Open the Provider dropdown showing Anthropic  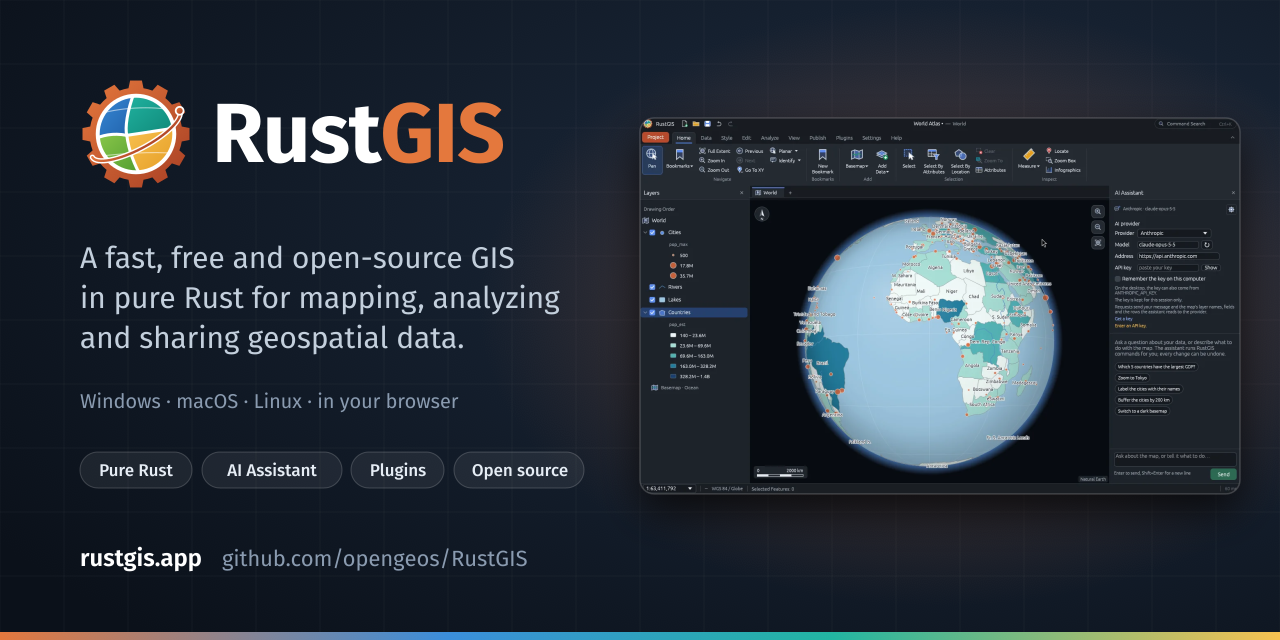(x=1174, y=233)
